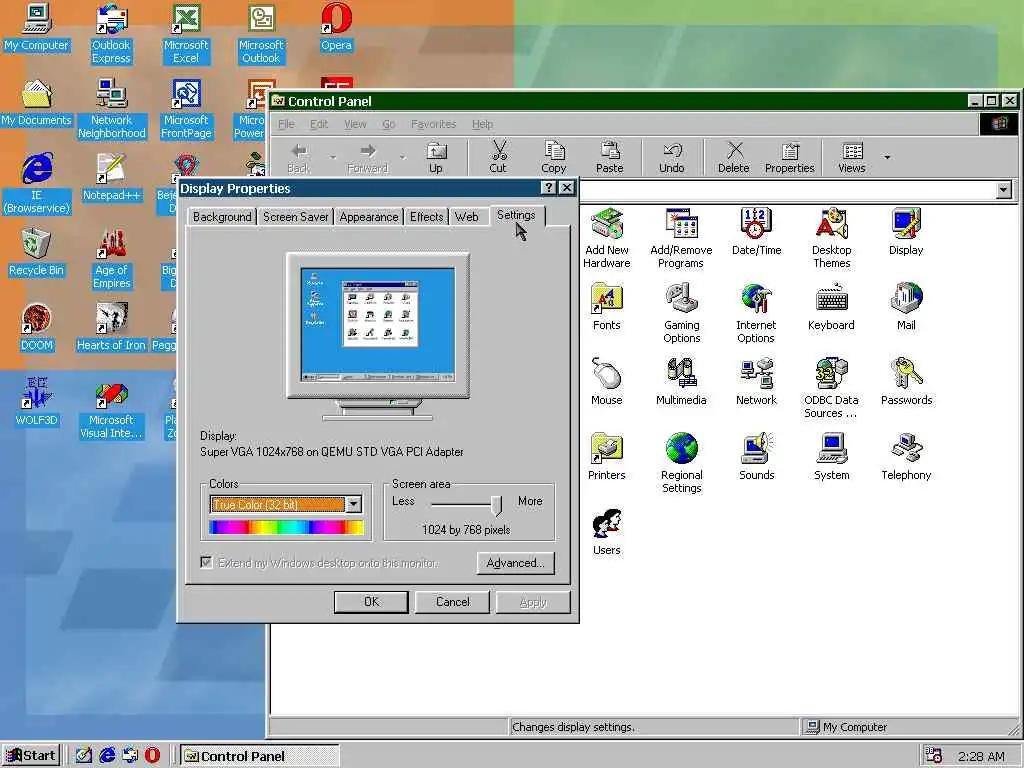Open the Multimedia icon
The width and height of the screenshot is (1024, 768).
(681, 381)
